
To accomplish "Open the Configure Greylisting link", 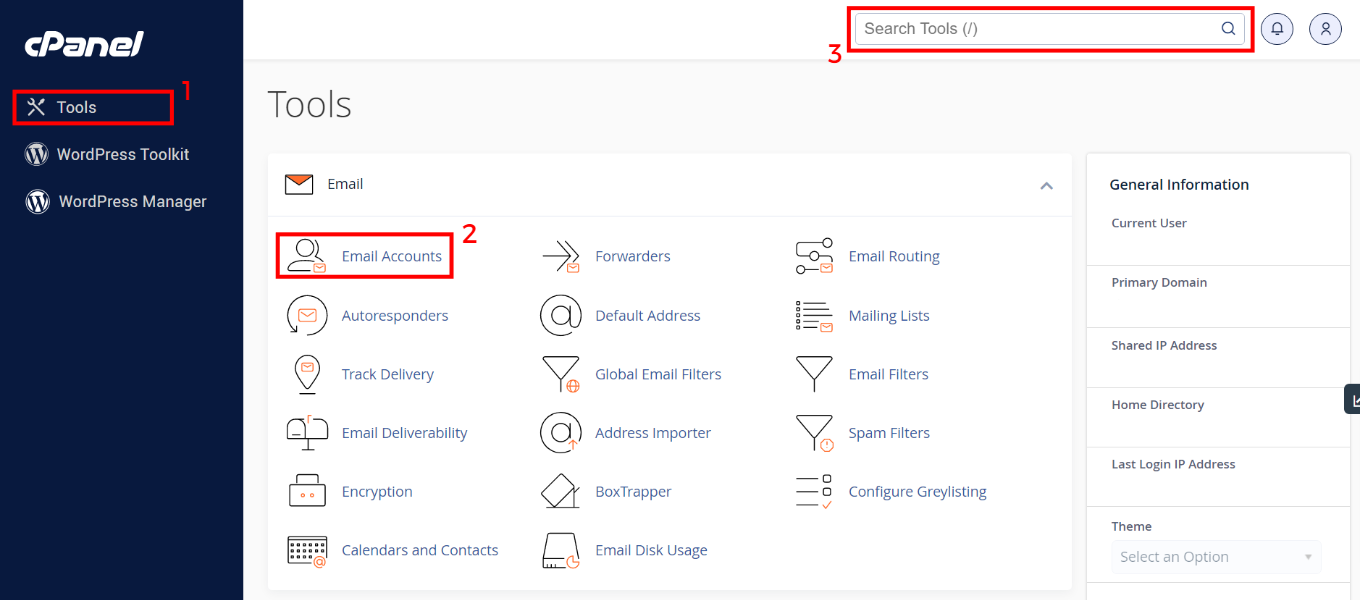I will [917, 492].
